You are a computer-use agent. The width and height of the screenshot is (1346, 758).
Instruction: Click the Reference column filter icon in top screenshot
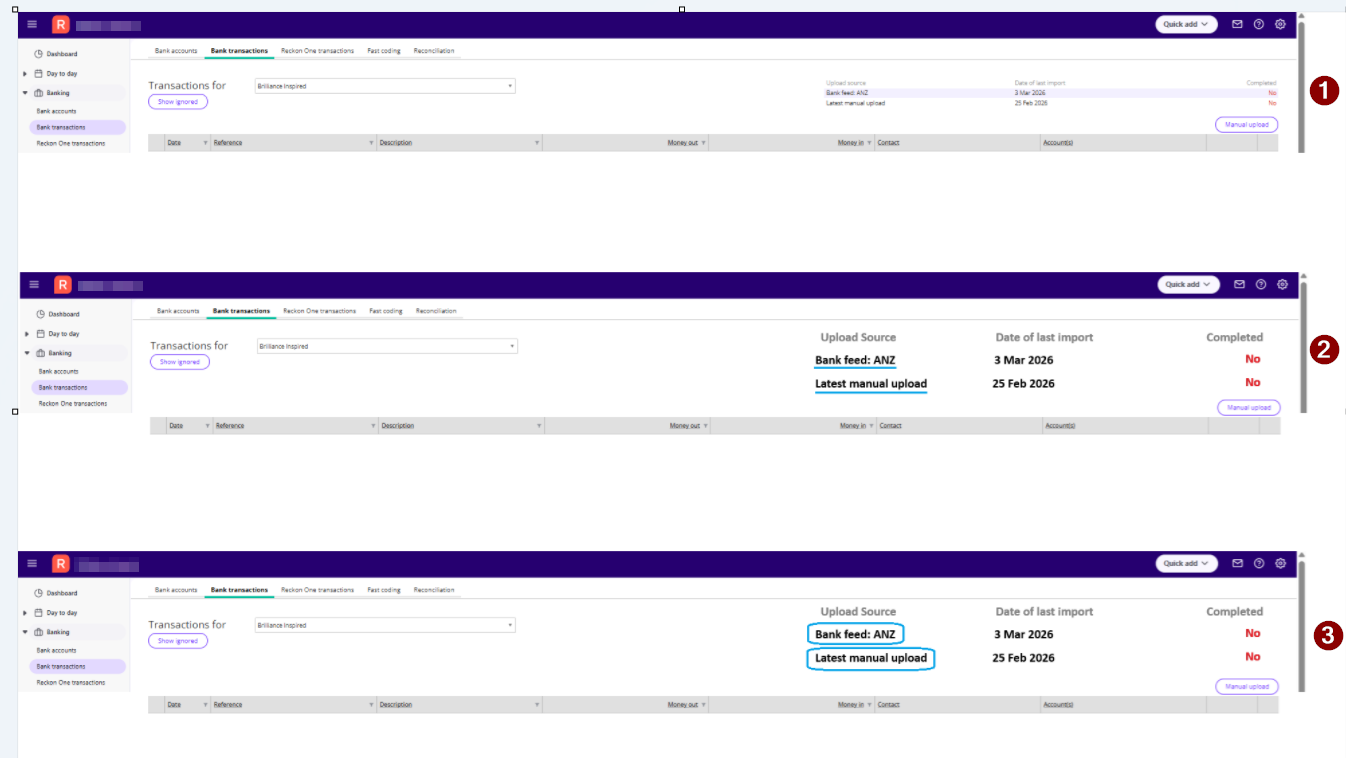[x=372, y=143]
